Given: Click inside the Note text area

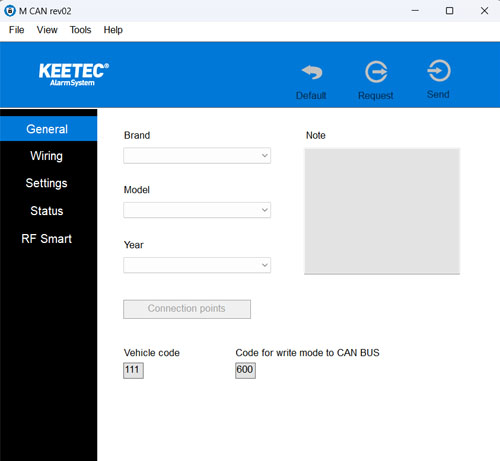Looking at the screenshot, I should (x=382, y=211).
